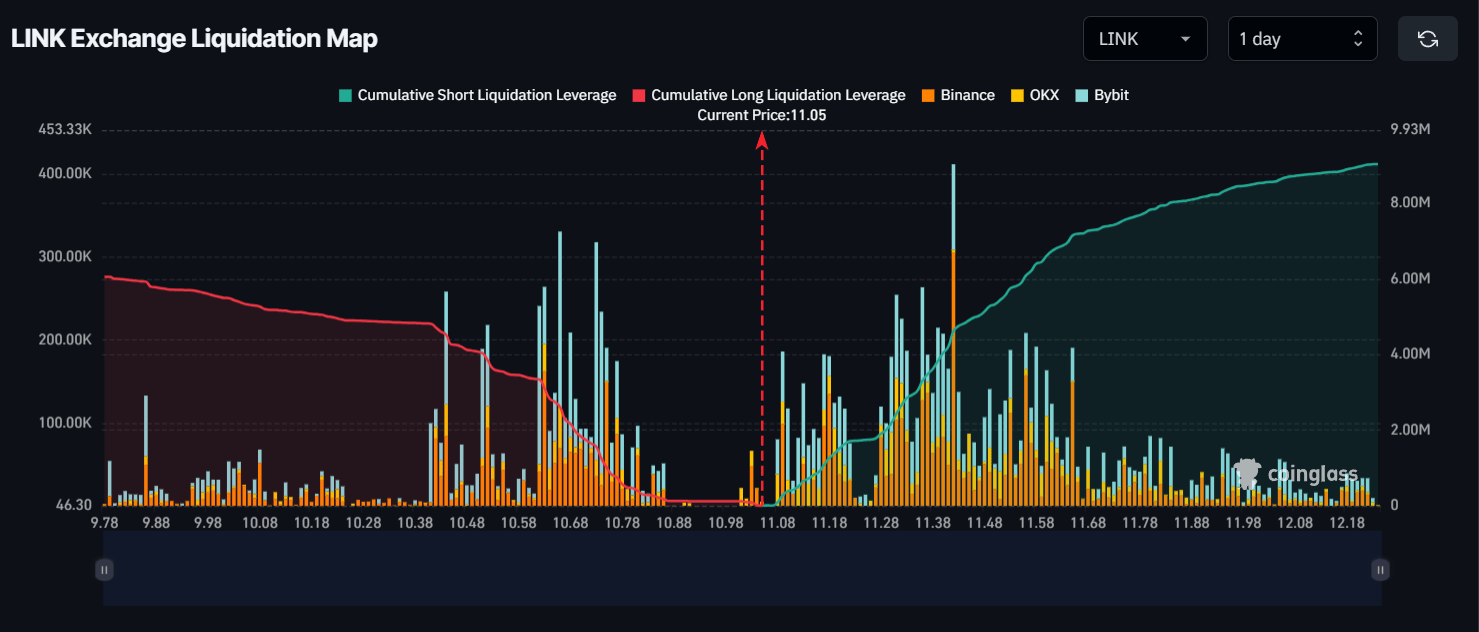Open the 1 day timeframe selector
1479x632 pixels.
[x=1301, y=39]
